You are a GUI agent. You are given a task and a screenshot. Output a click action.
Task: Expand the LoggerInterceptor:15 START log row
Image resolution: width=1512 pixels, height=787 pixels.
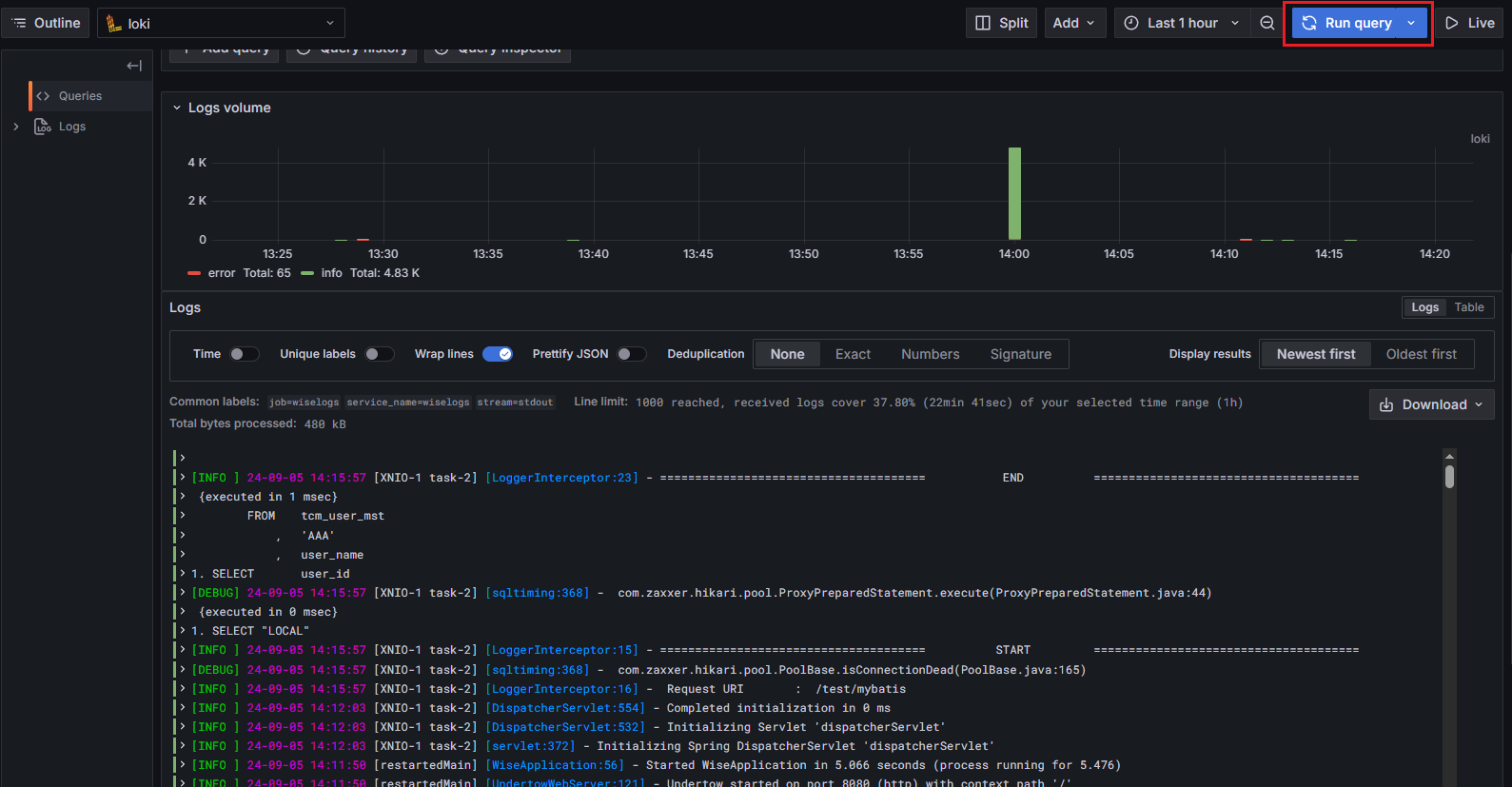(182, 650)
